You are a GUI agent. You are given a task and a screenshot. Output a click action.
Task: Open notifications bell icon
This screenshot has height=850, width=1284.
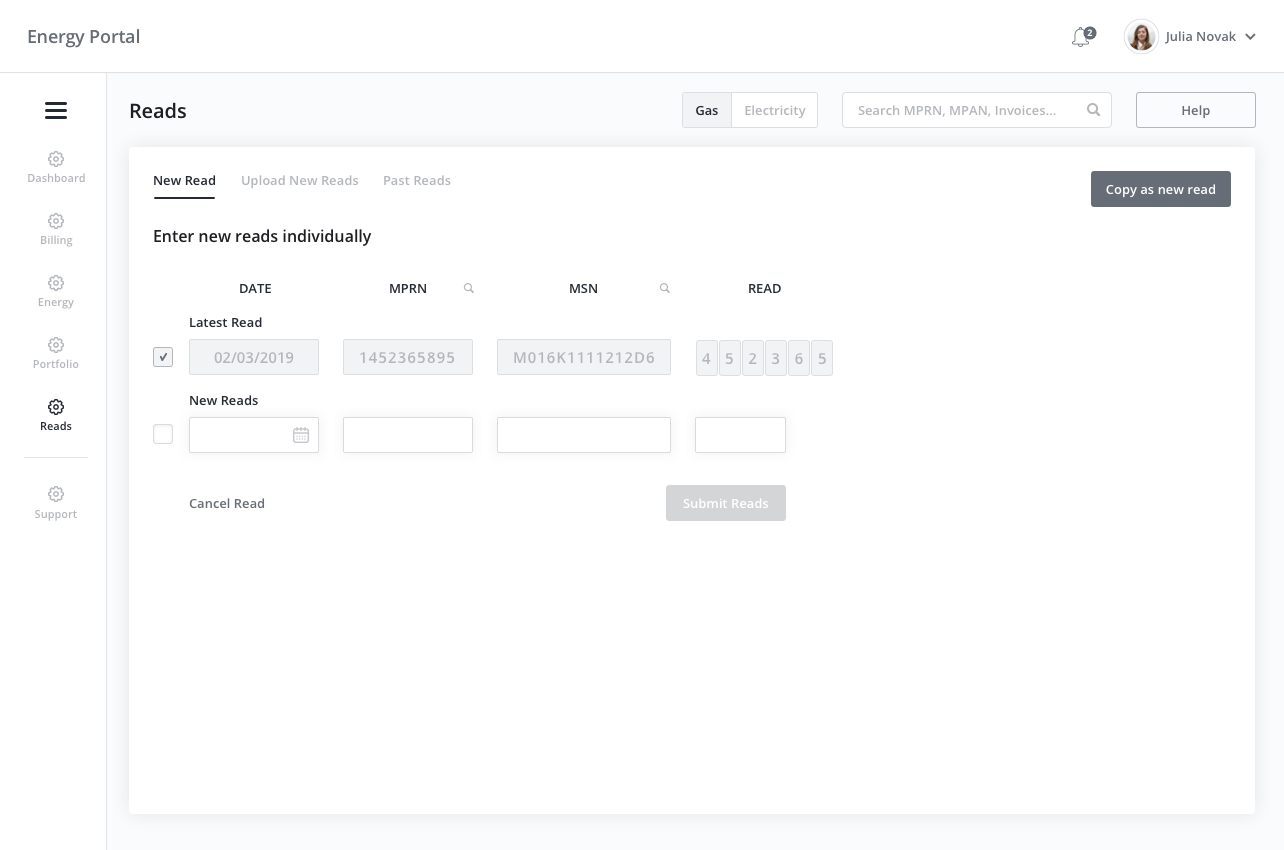click(x=1081, y=37)
